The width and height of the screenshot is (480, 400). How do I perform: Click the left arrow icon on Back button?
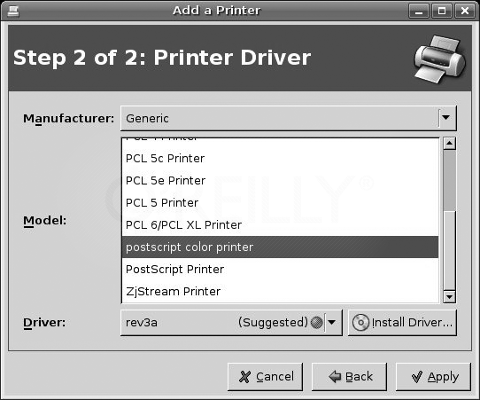pyautogui.click(x=335, y=377)
